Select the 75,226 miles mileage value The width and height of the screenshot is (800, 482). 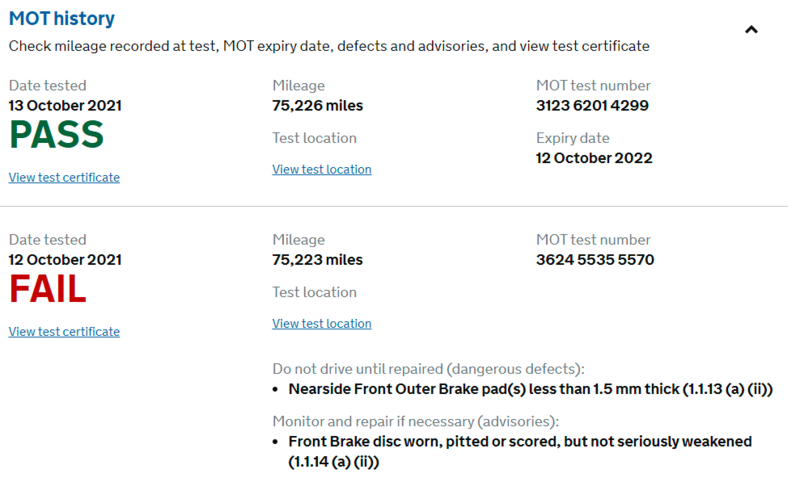tap(317, 105)
